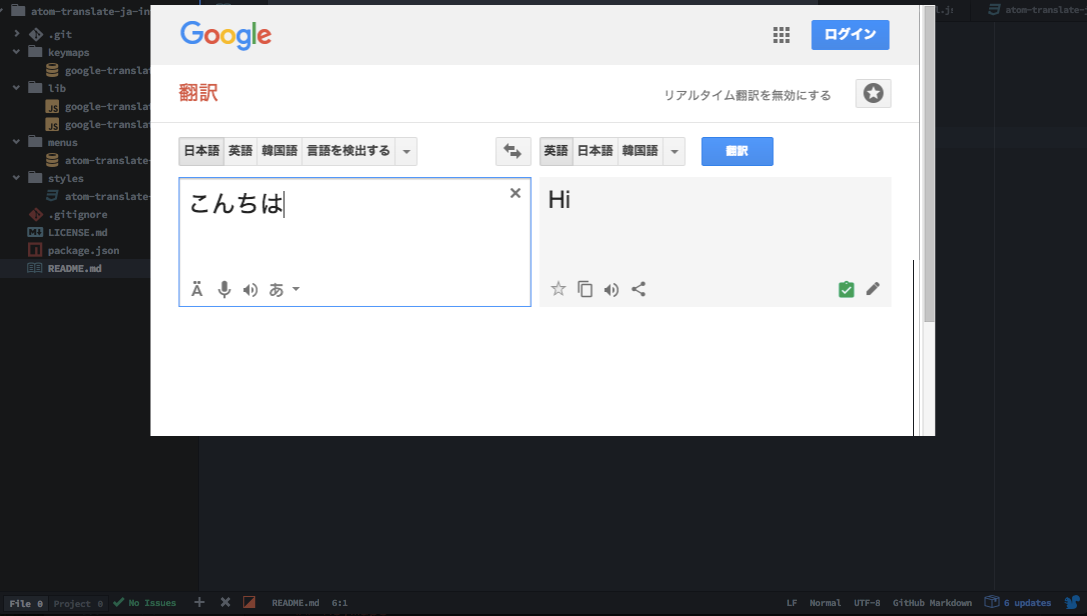1087x616 pixels.
Task: Click Normal mode indicator
Action: (825, 603)
